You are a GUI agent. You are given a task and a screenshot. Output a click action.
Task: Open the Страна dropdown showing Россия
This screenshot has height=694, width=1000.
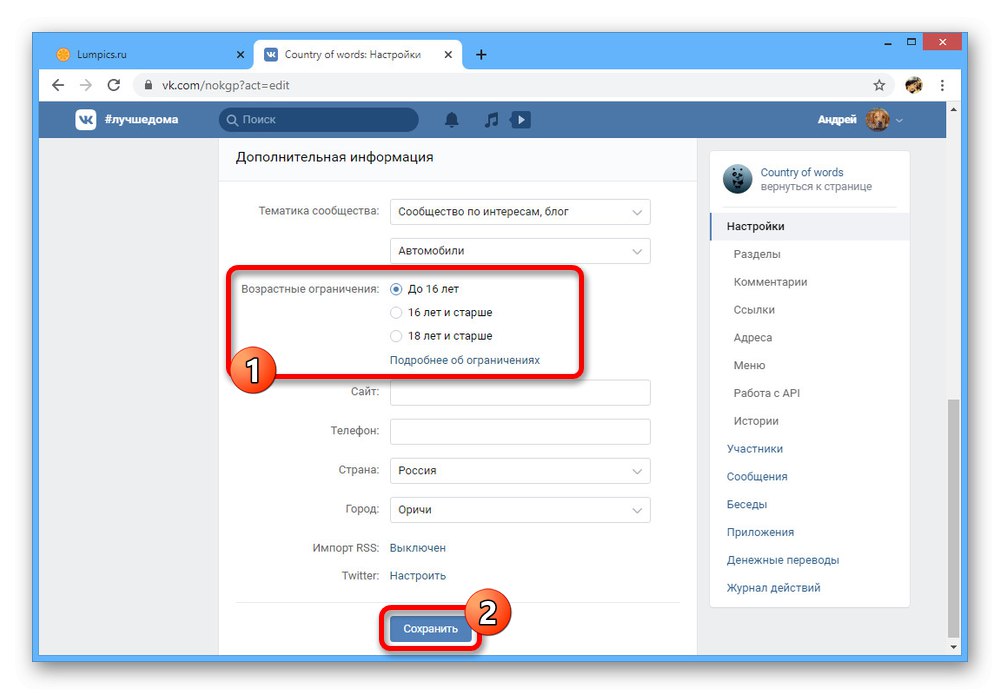(x=520, y=471)
